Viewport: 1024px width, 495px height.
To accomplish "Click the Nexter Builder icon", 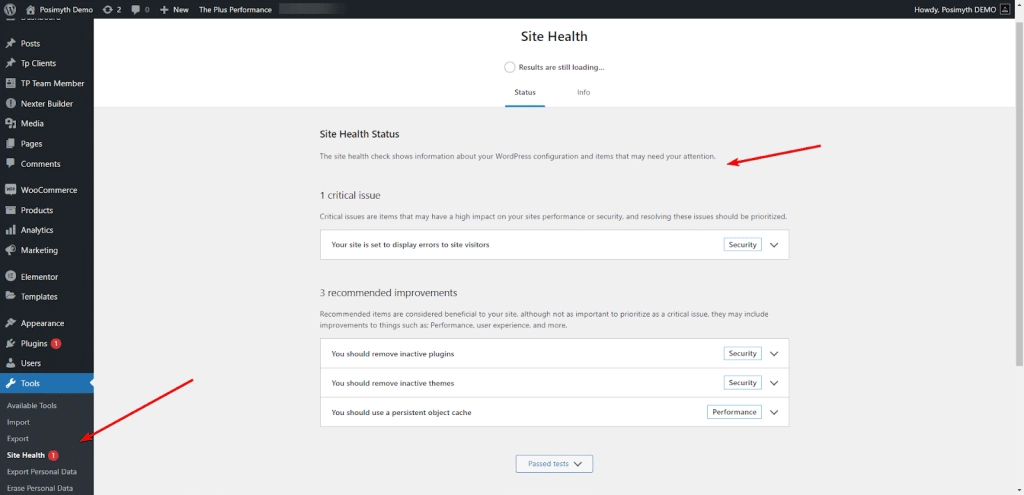I will tap(10, 103).
